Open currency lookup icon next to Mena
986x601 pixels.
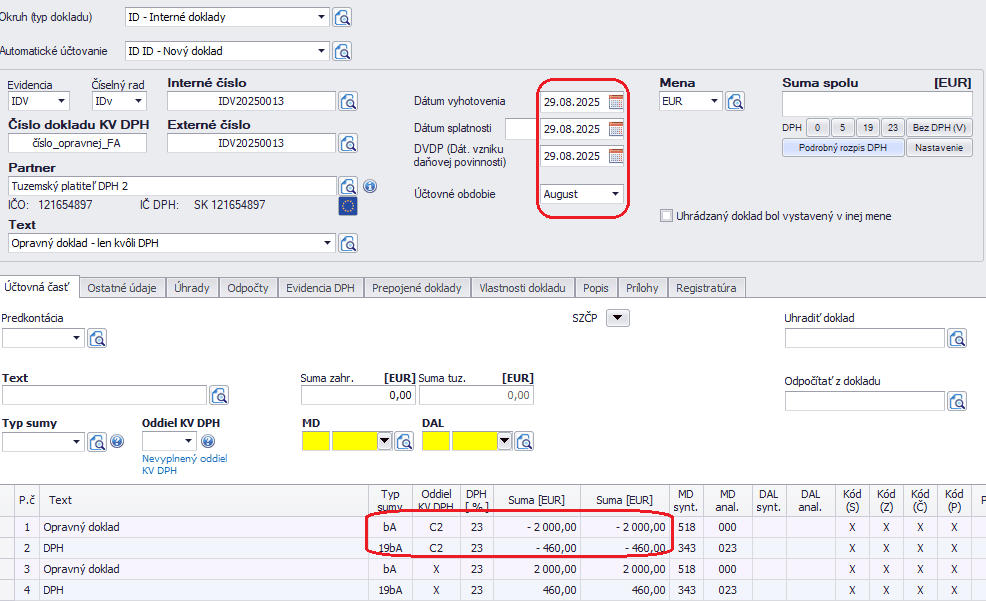(735, 101)
